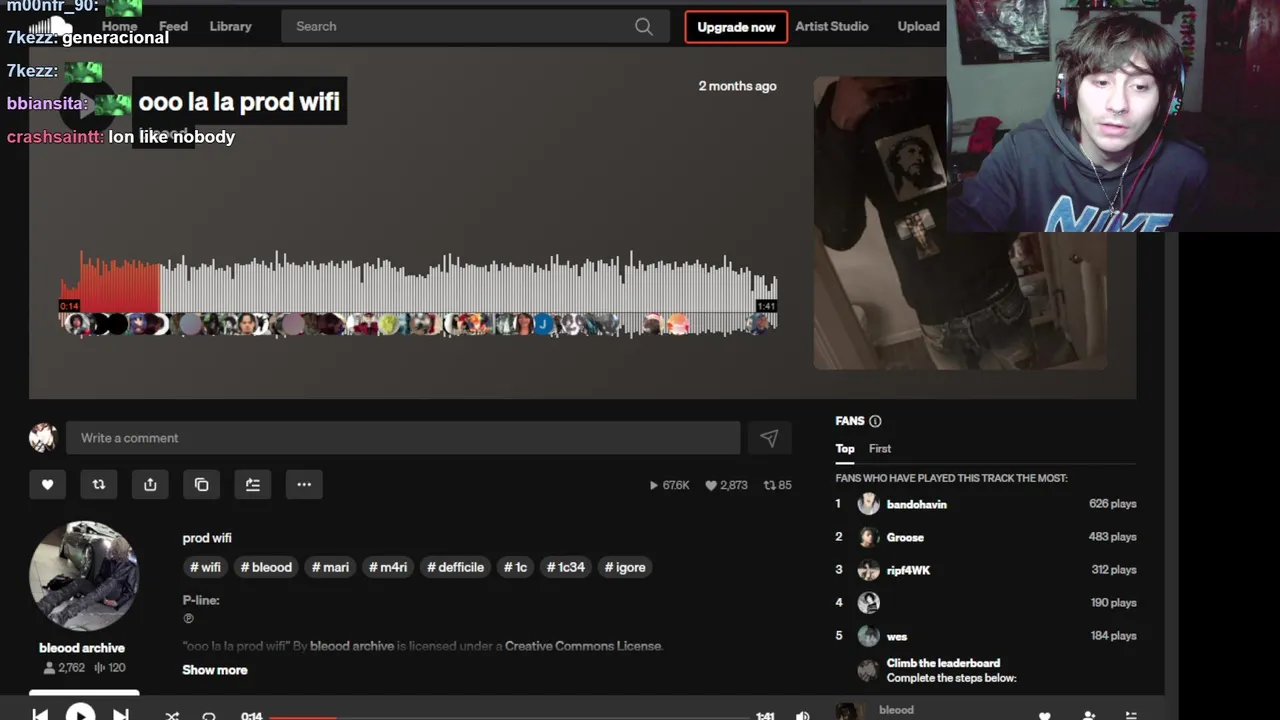Copy the track link
This screenshot has width=1280, height=720.
[x=201, y=484]
